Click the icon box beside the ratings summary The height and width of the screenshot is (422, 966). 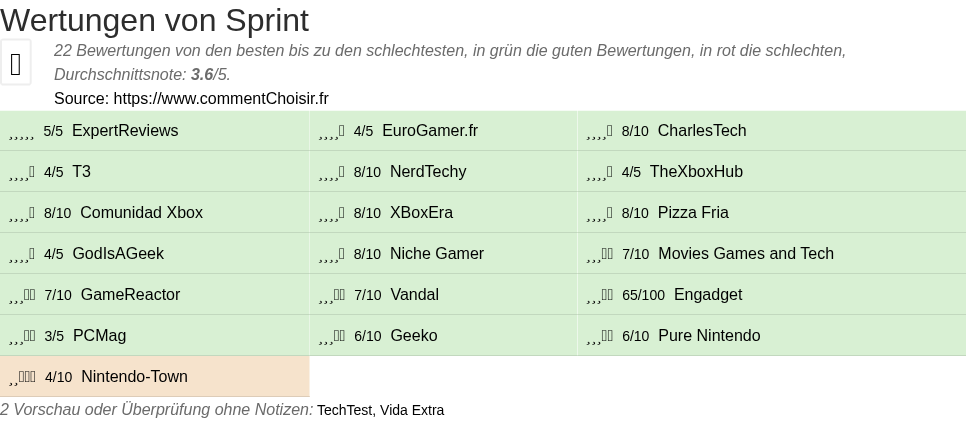coord(15,63)
